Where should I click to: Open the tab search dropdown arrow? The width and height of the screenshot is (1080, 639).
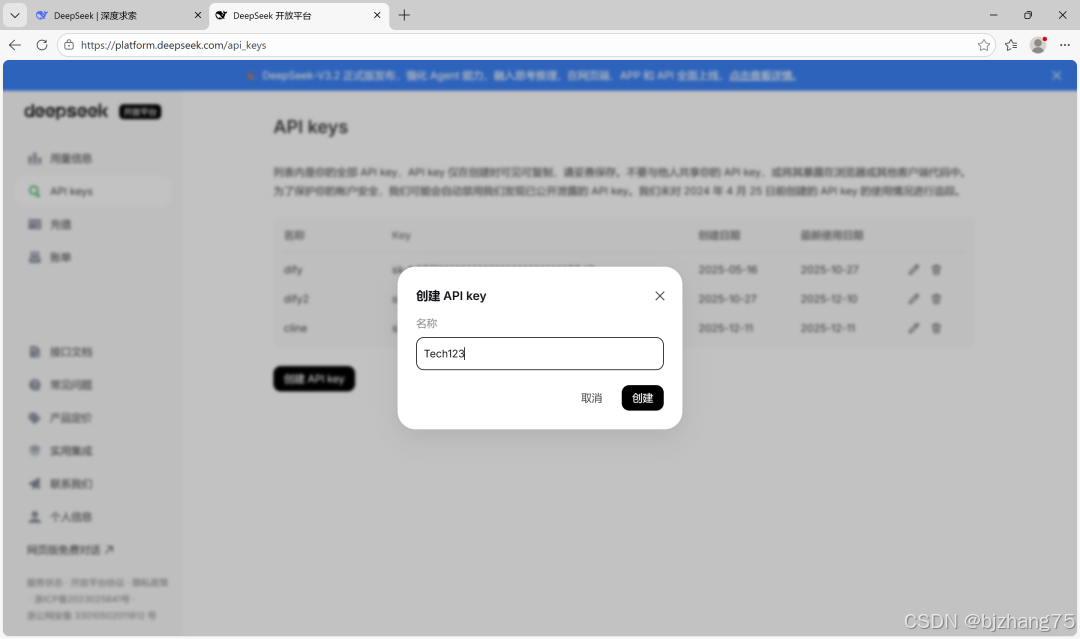click(14, 15)
